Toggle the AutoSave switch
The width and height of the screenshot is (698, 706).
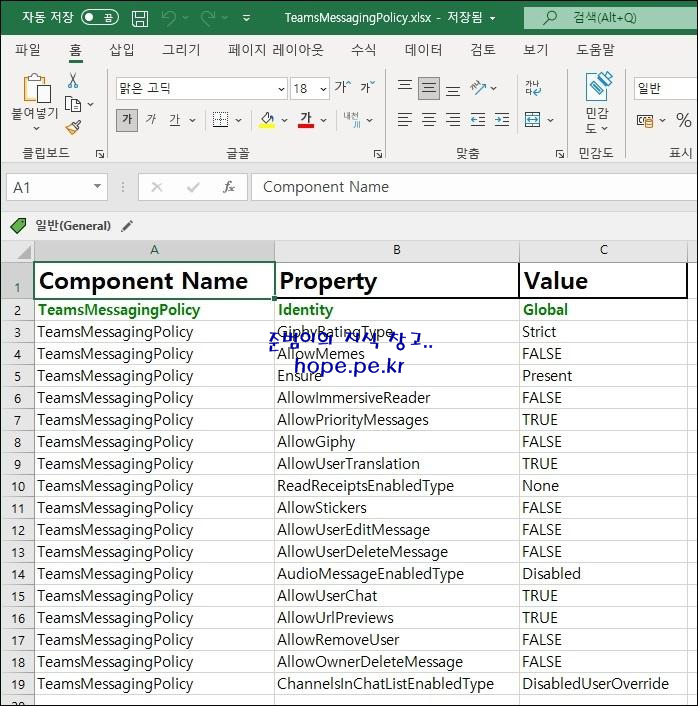(100, 18)
